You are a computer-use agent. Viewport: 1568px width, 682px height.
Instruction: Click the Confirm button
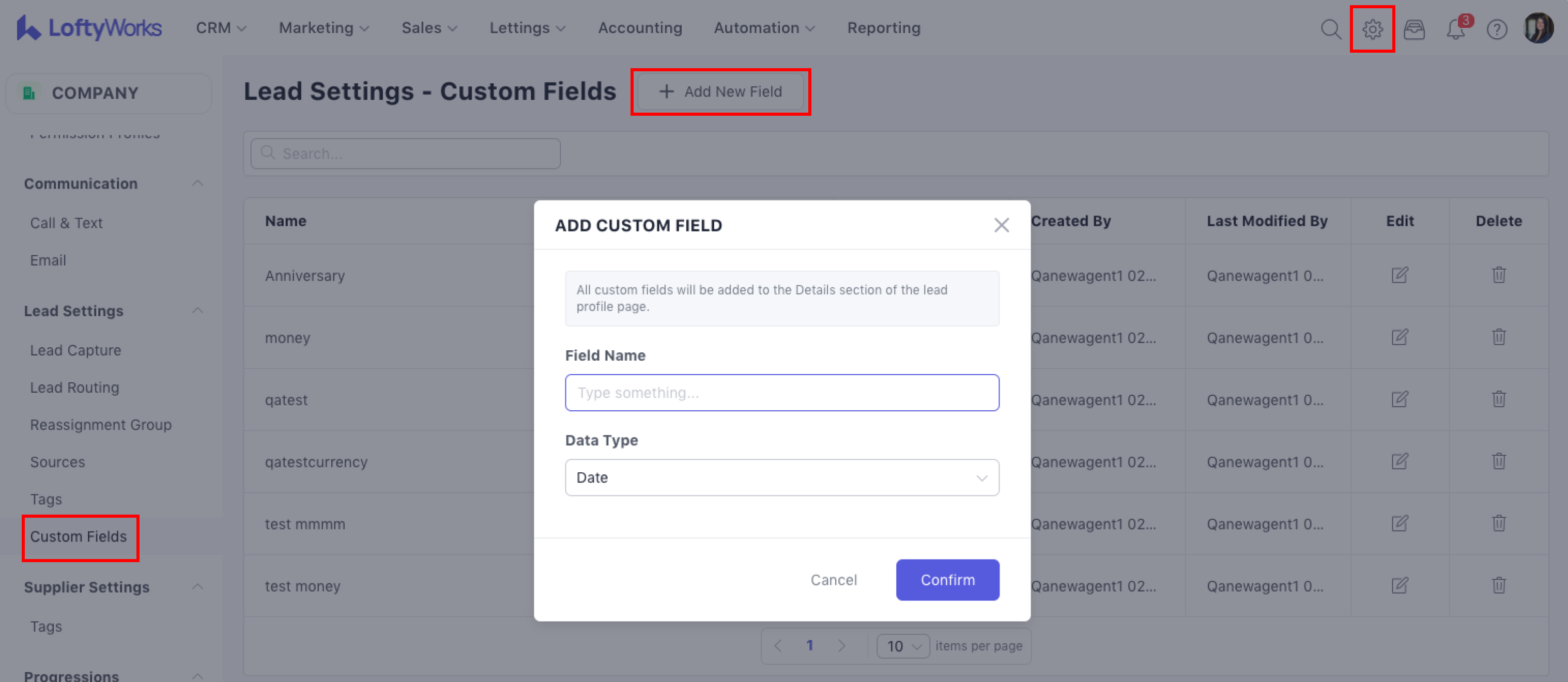click(946, 580)
